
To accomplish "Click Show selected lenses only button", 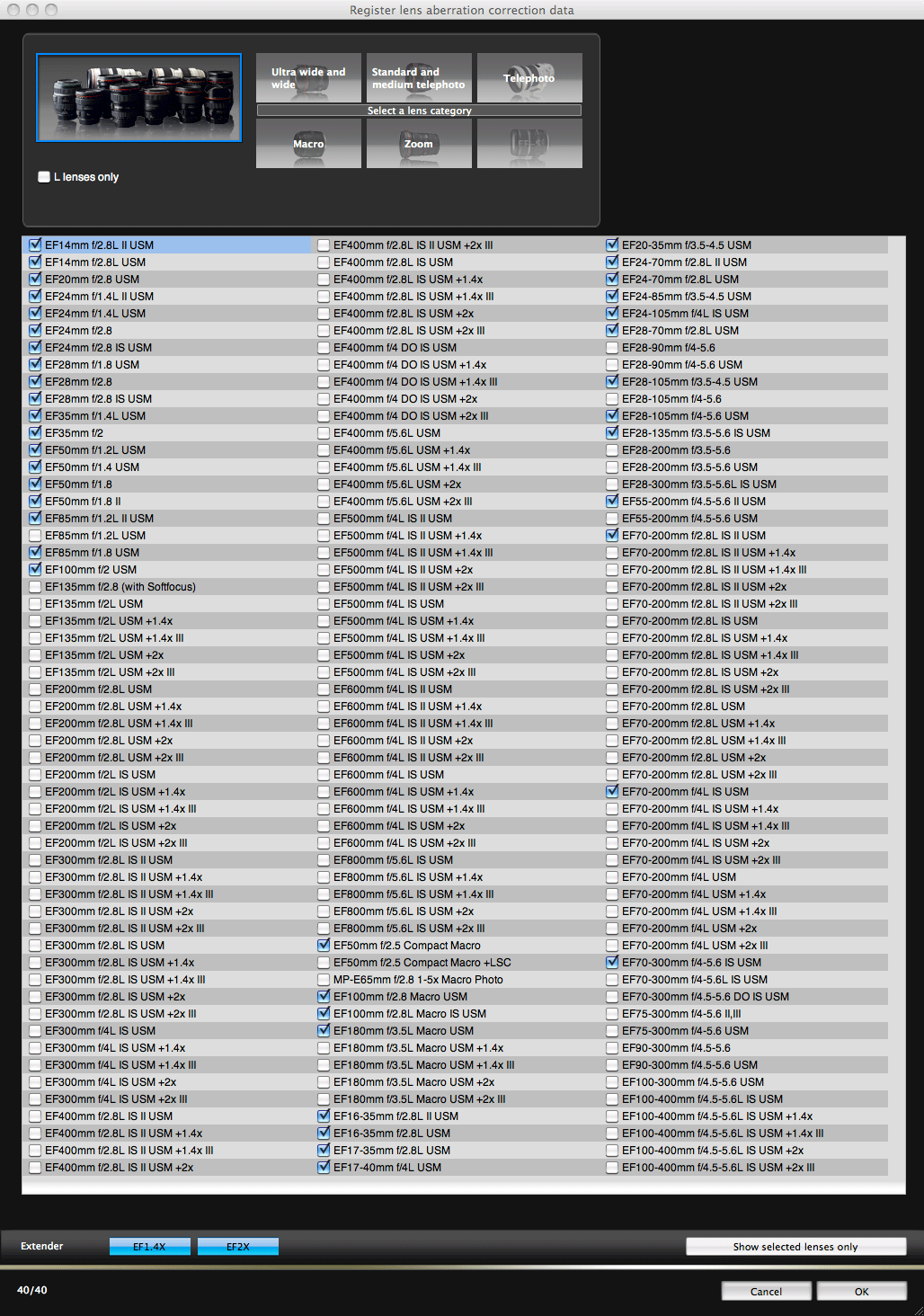I will coord(795,1247).
